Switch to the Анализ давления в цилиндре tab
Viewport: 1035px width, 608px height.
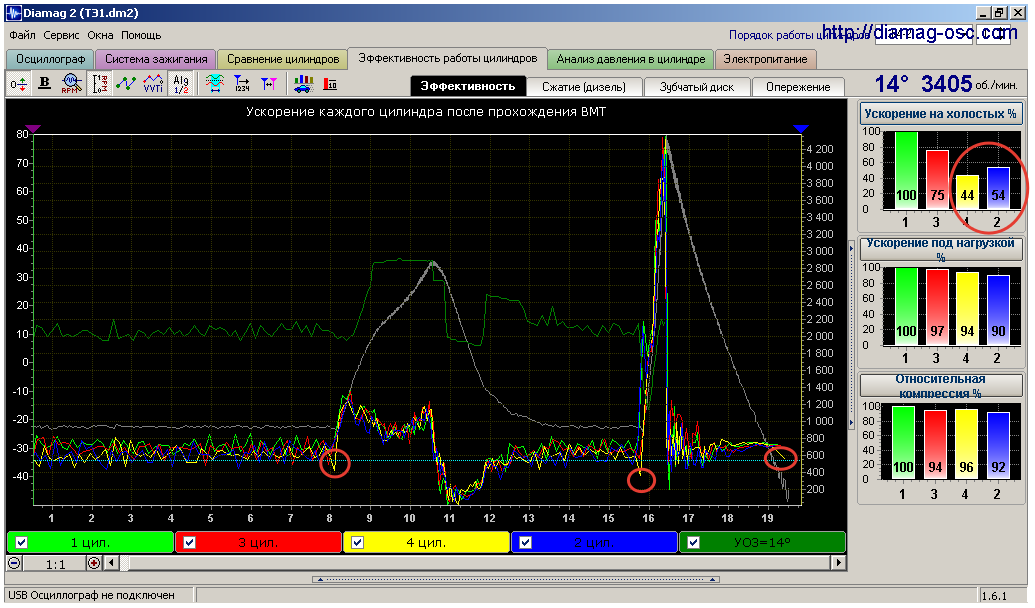coord(630,59)
